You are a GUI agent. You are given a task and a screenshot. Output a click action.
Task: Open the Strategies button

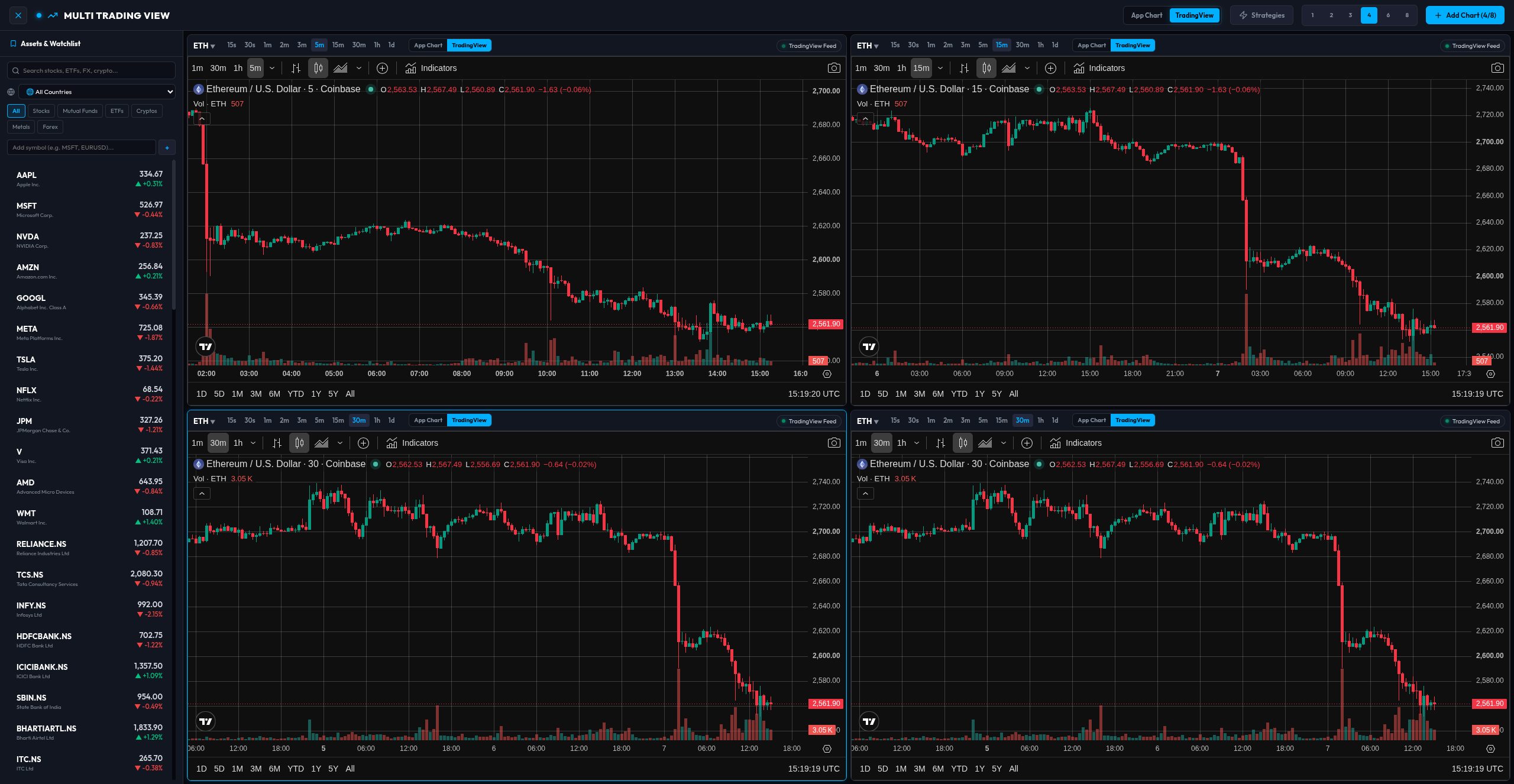click(x=1261, y=15)
